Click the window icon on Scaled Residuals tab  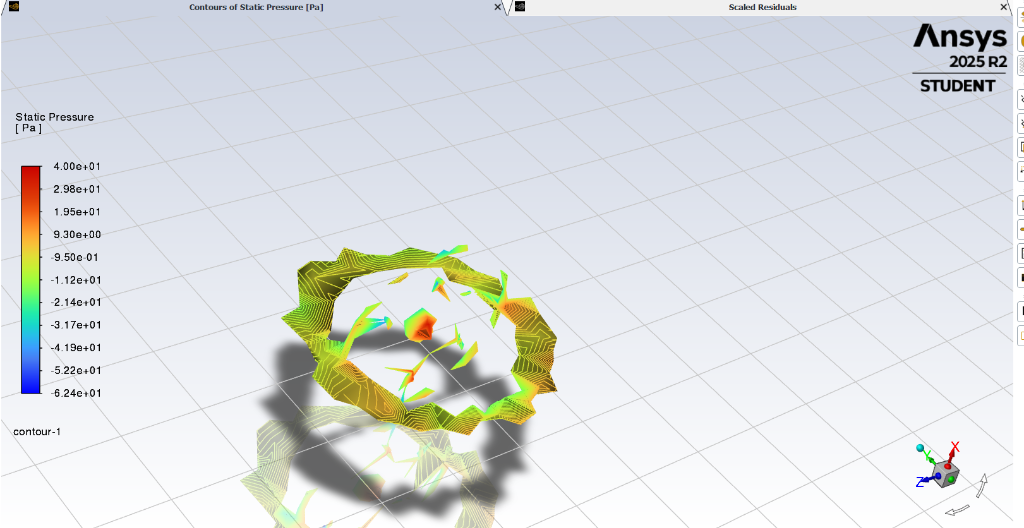(520, 7)
